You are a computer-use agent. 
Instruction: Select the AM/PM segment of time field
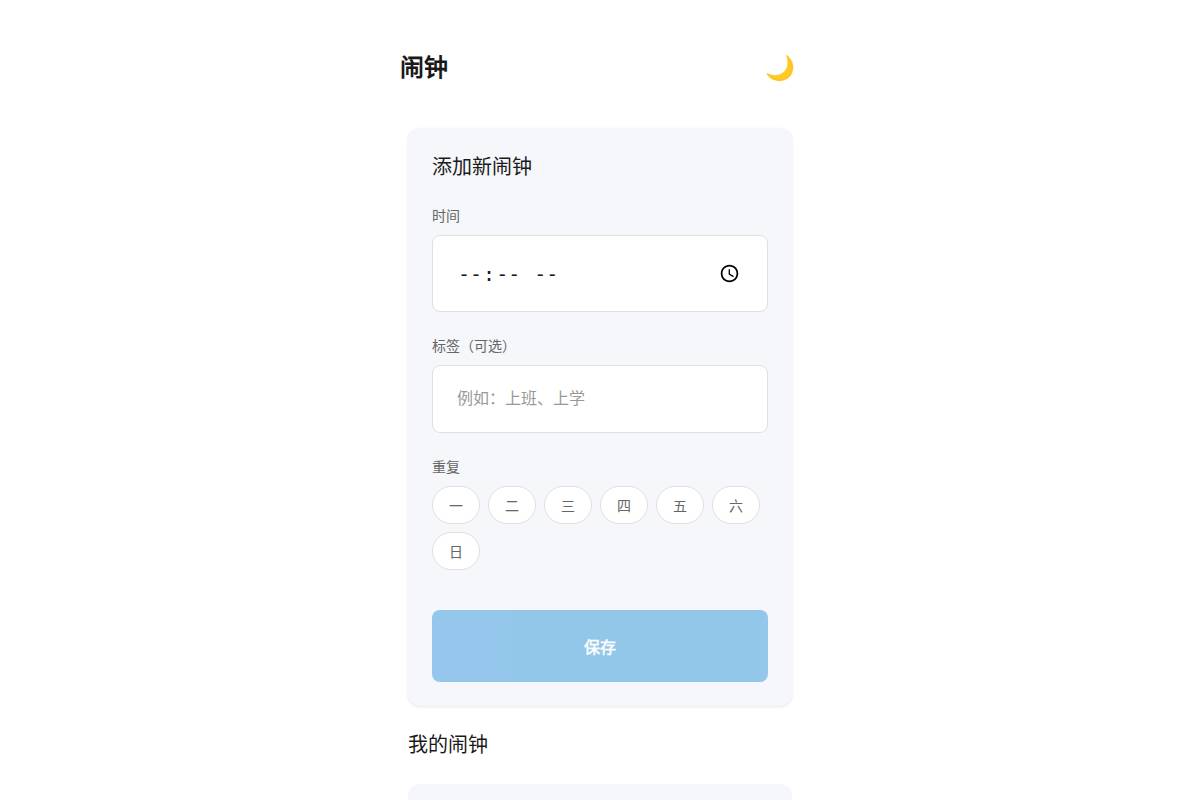(x=546, y=274)
